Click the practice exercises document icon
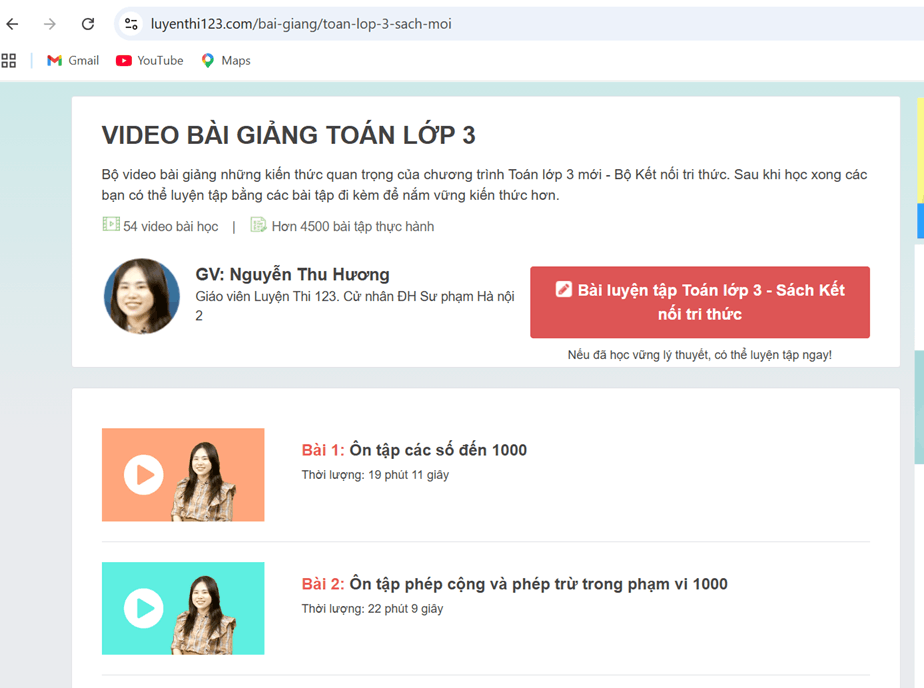Image resolution: width=924 pixels, height=688 pixels. 258,224
